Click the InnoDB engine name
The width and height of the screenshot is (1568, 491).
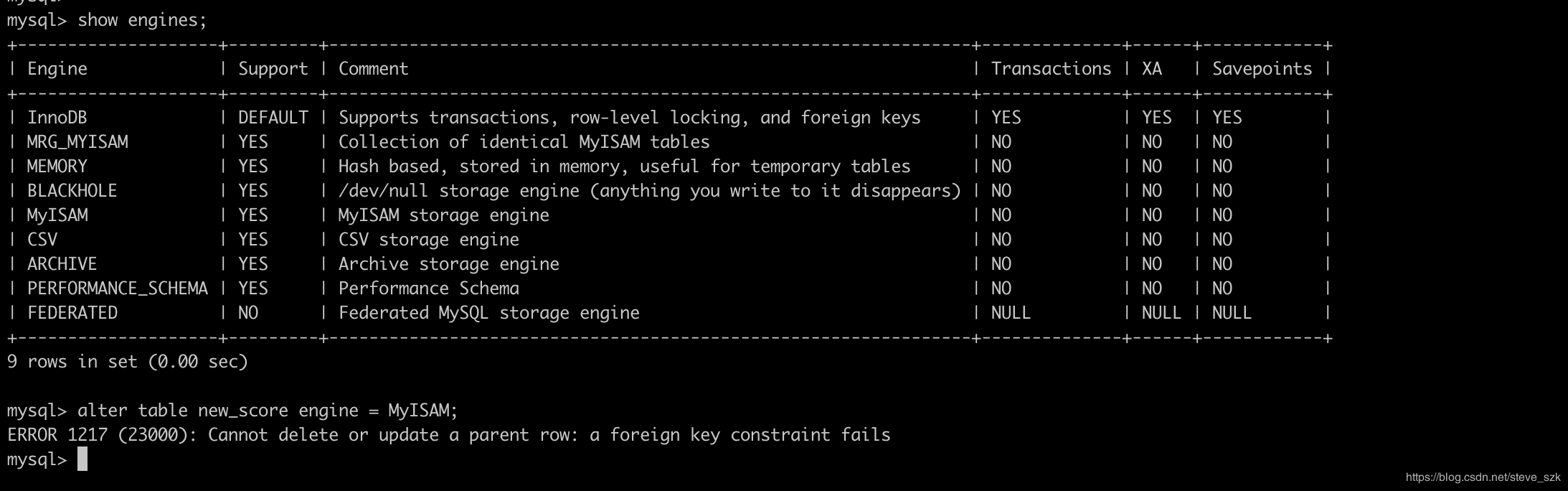57,118
